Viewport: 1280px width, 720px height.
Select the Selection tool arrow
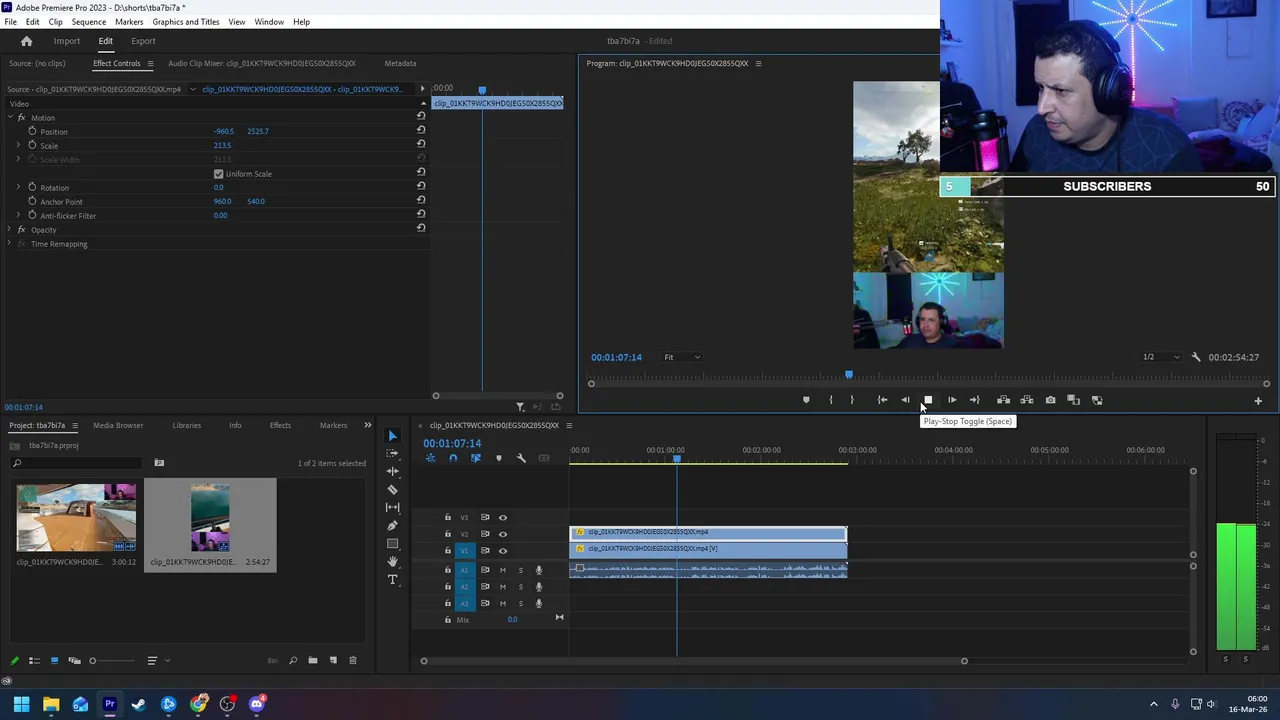tap(392, 436)
